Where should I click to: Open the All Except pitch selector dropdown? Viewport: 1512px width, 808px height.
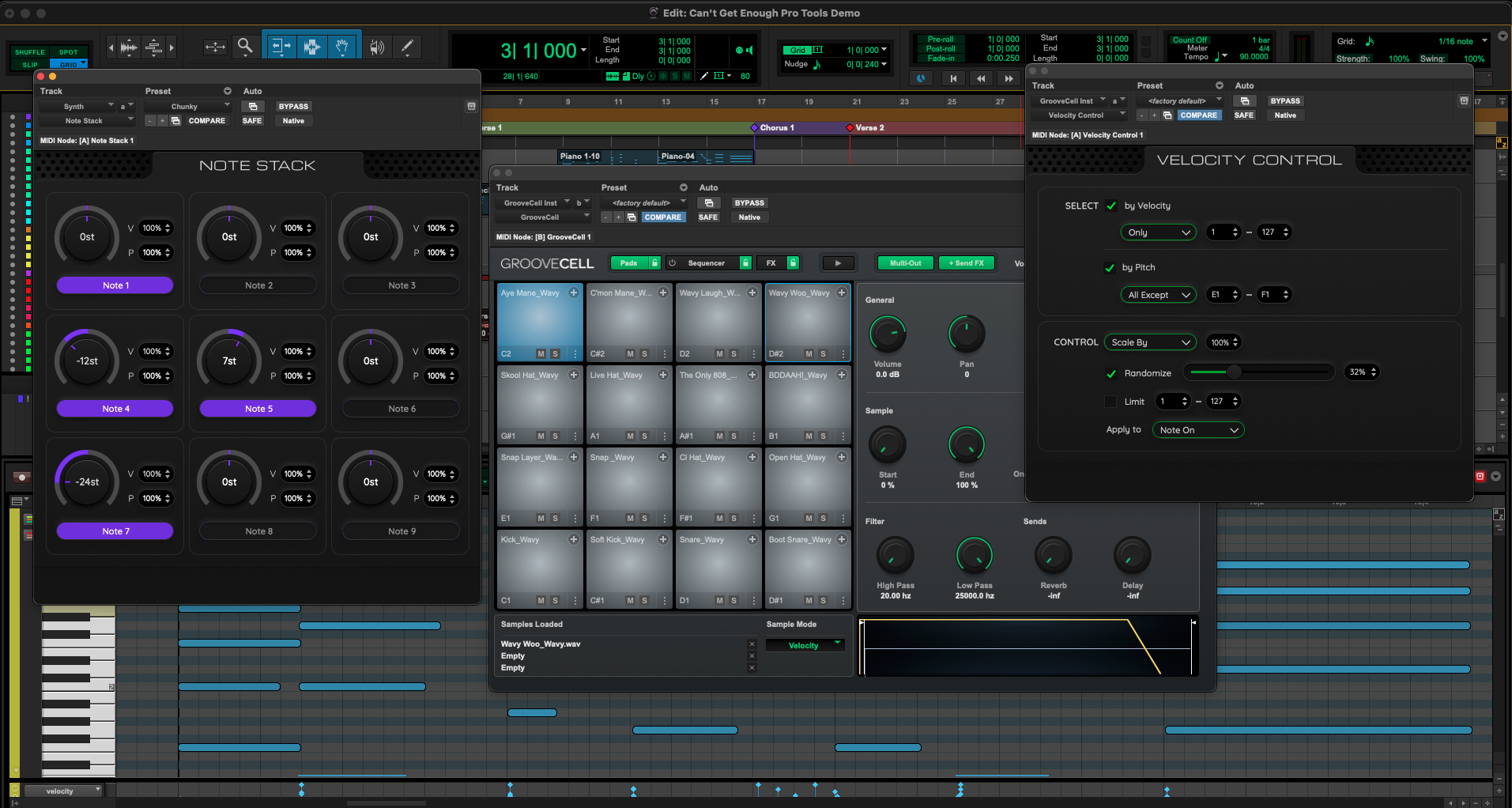[x=1157, y=294]
